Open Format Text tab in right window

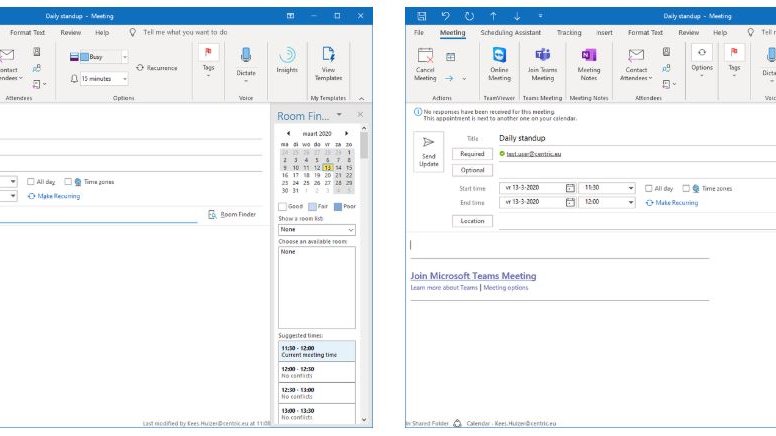tap(645, 32)
